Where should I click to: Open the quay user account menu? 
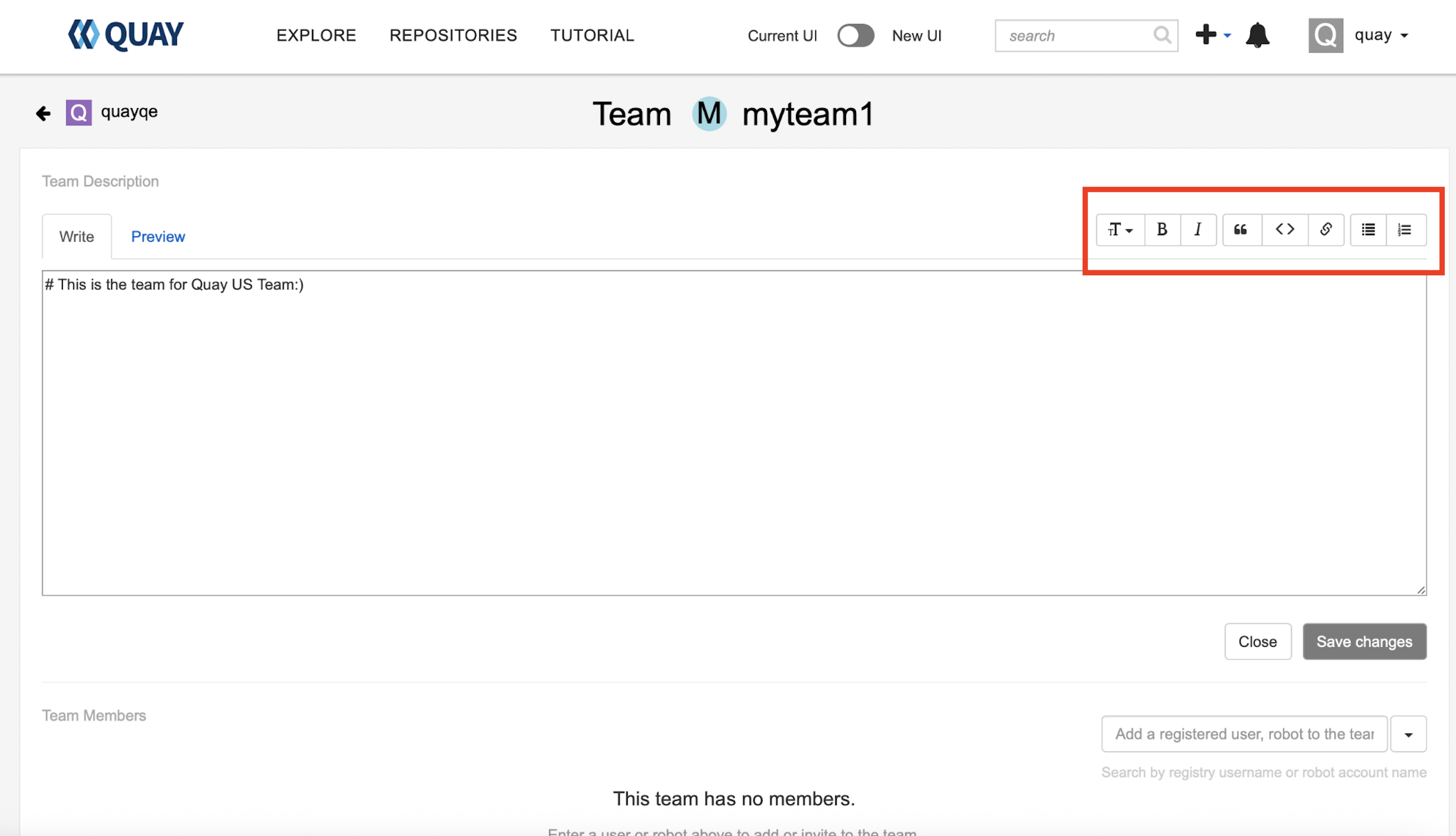point(1360,36)
